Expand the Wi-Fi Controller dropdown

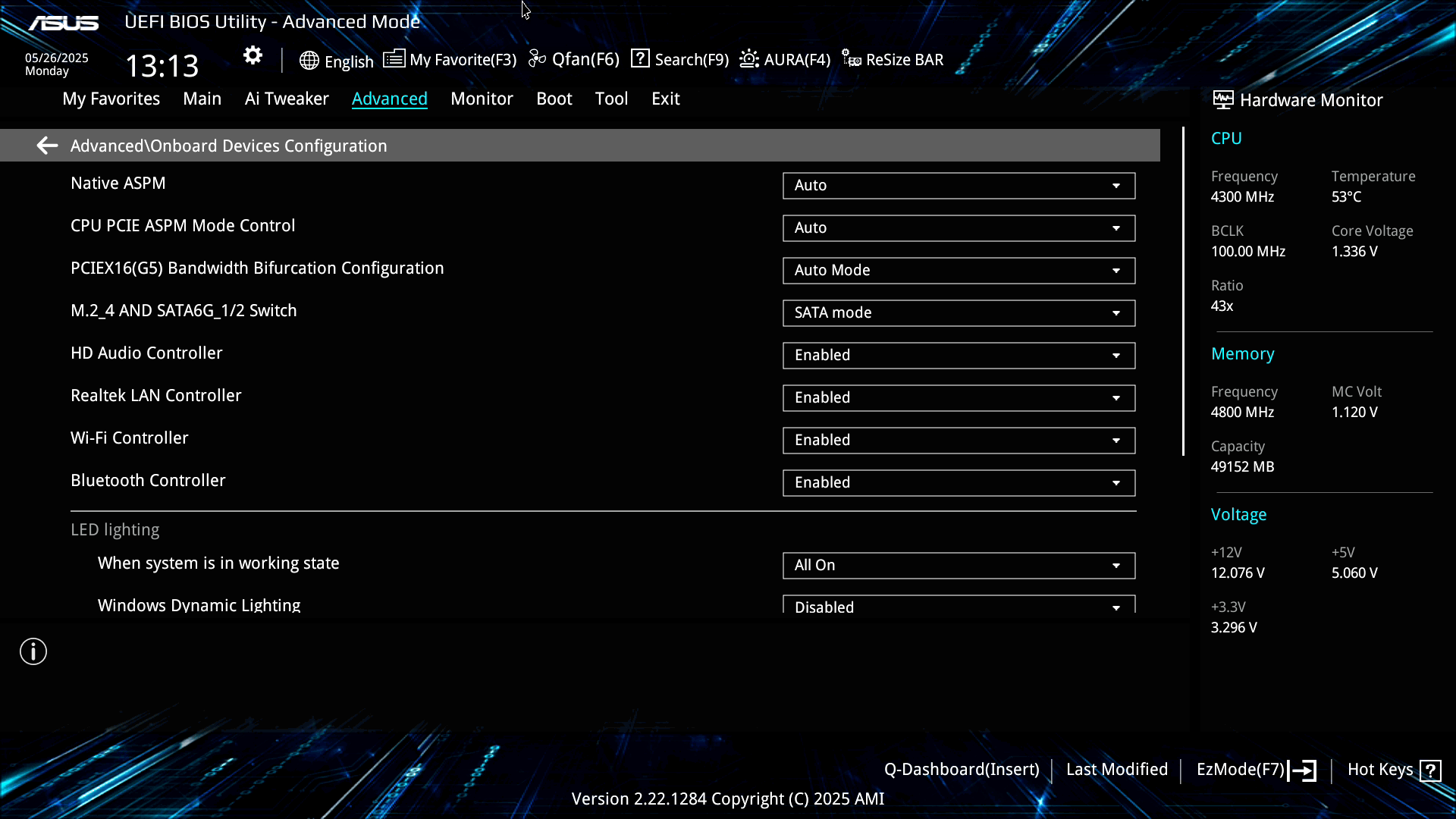click(x=959, y=441)
